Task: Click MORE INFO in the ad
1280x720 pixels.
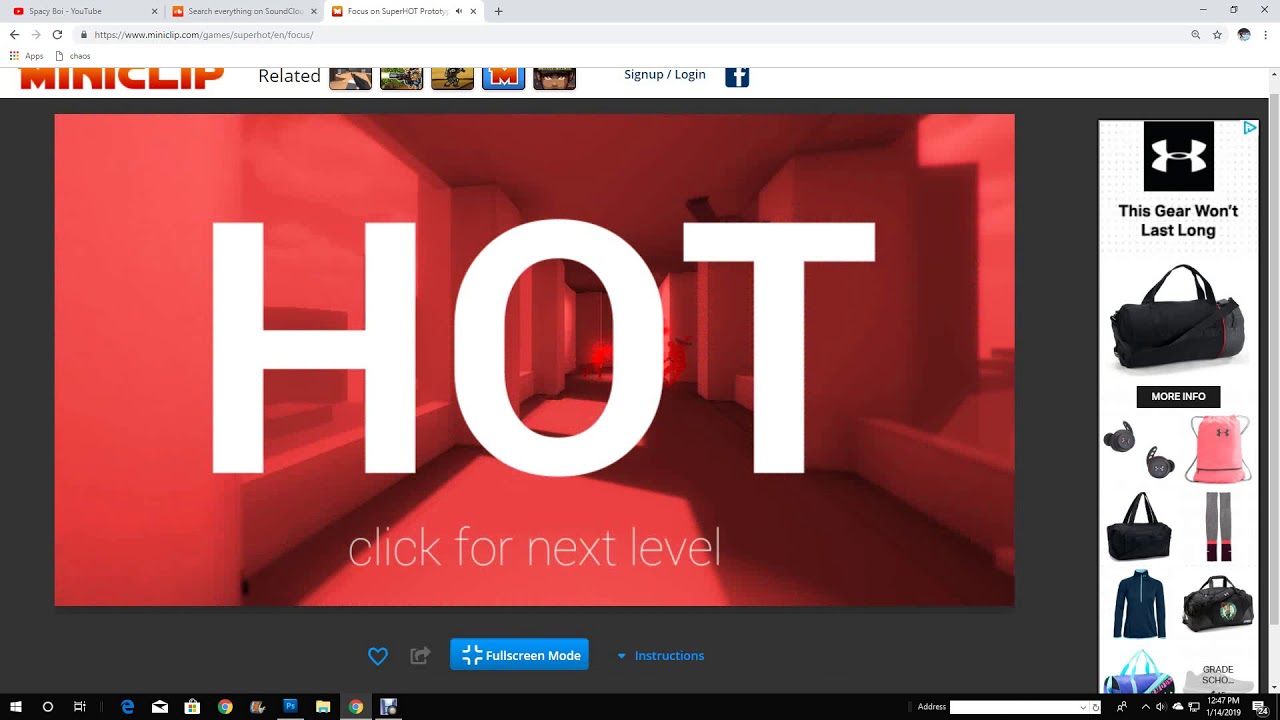Action: [x=1178, y=396]
